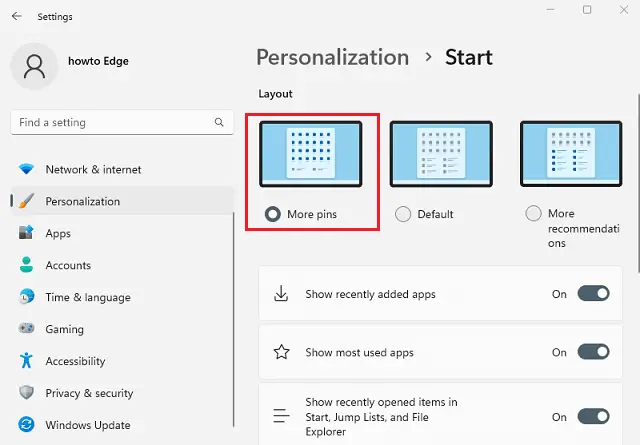Viewport: 640px width, 445px height.
Task: Click the howto Edge account name
Action: pos(98,61)
